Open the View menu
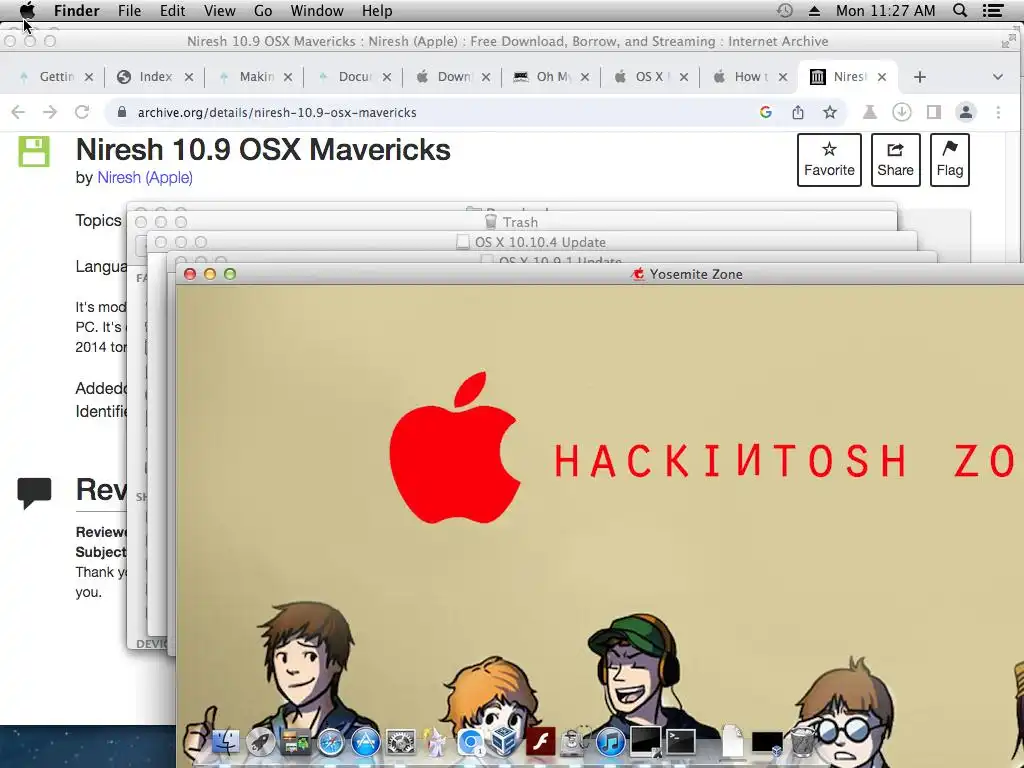Screen dimensions: 1024x768 click(219, 10)
